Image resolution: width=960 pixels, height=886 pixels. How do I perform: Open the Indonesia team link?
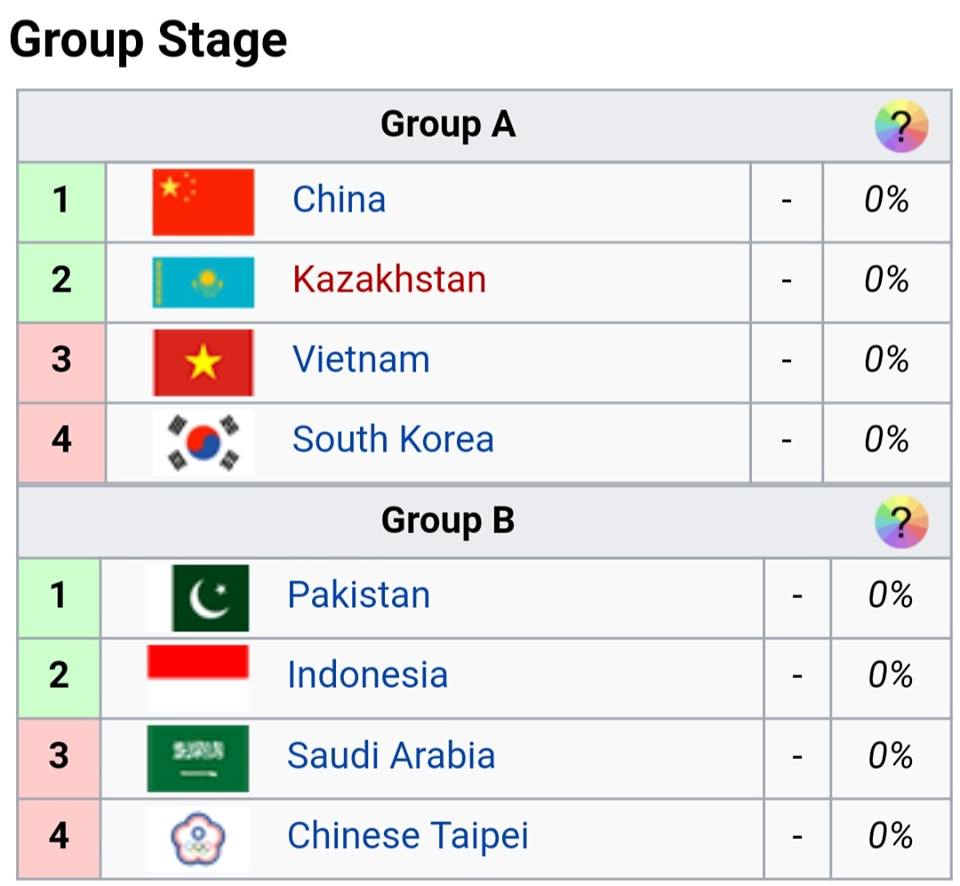pyautogui.click(x=367, y=675)
